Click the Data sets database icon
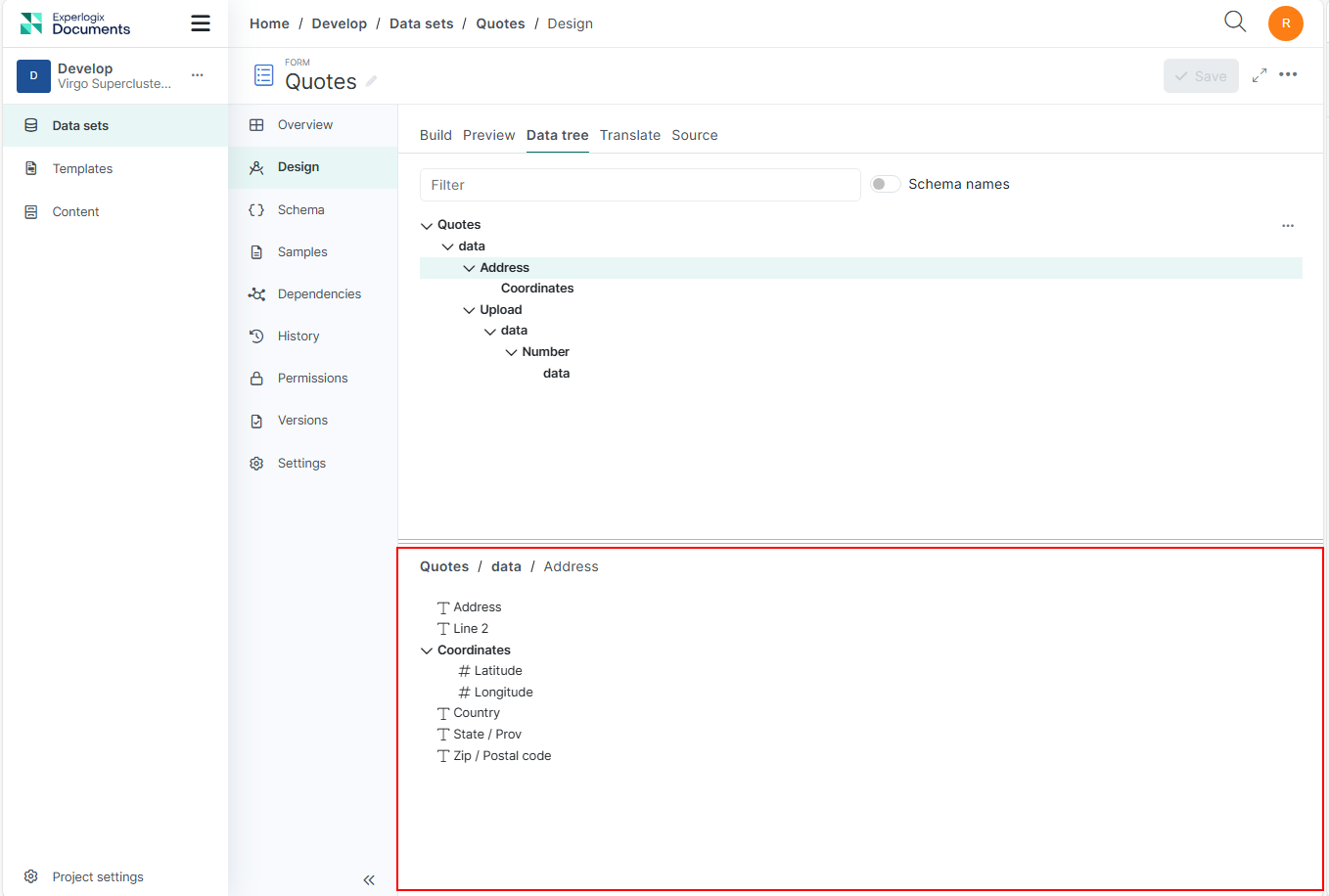 tap(31, 125)
